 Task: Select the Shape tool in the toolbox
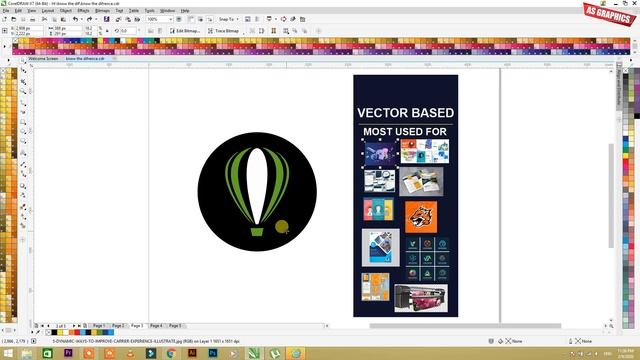23,71
